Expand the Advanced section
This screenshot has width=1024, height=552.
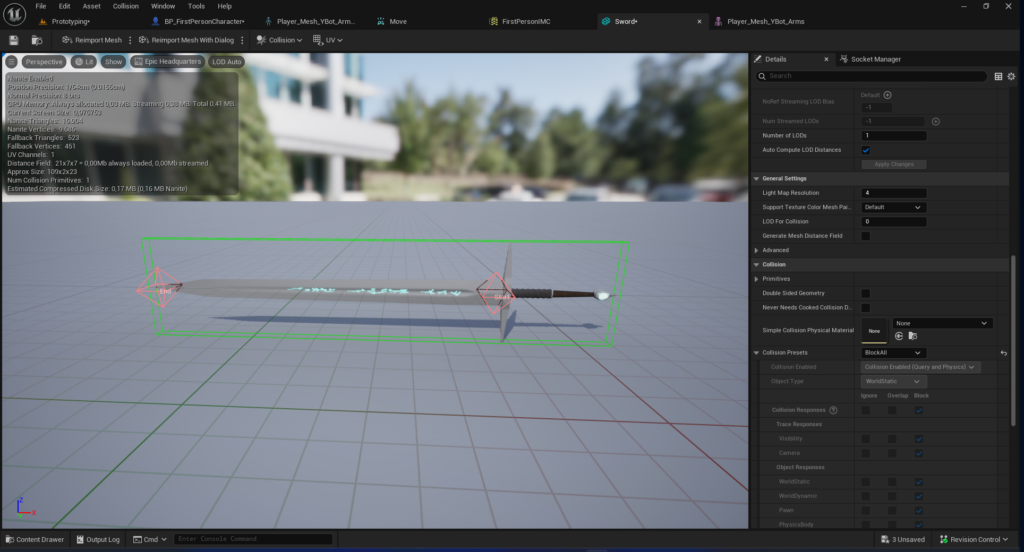(756, 250)
